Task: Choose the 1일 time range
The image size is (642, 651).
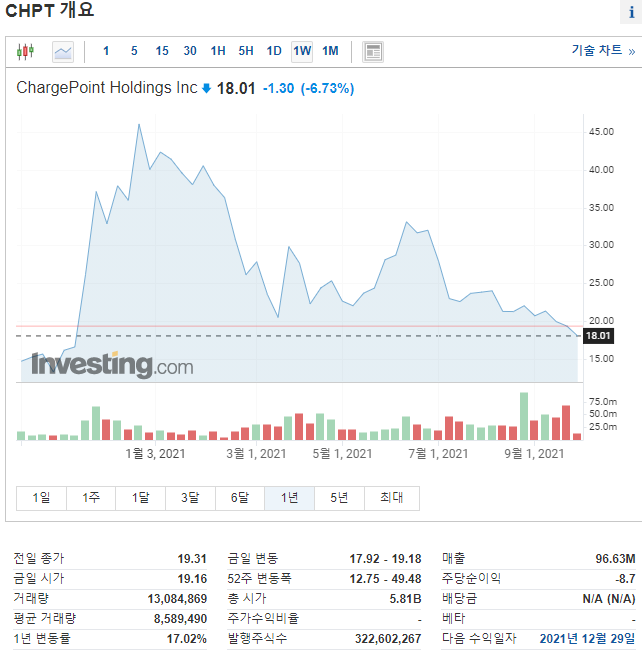Action: pos(41,498)
